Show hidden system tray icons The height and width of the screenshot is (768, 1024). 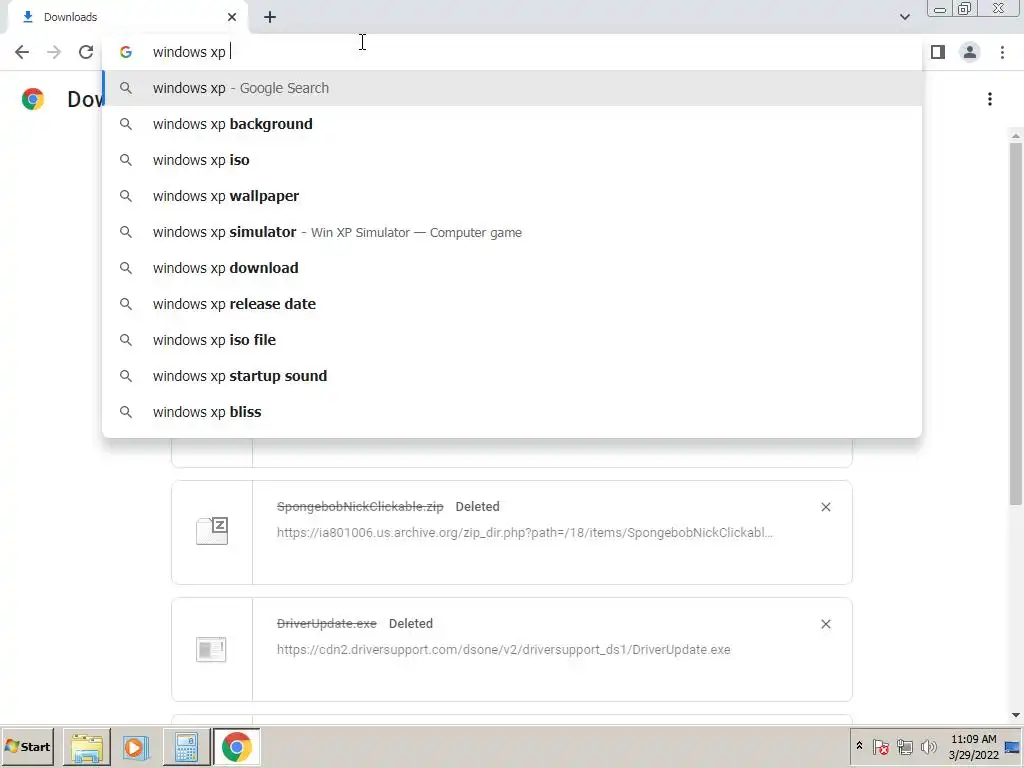[859, 746]
